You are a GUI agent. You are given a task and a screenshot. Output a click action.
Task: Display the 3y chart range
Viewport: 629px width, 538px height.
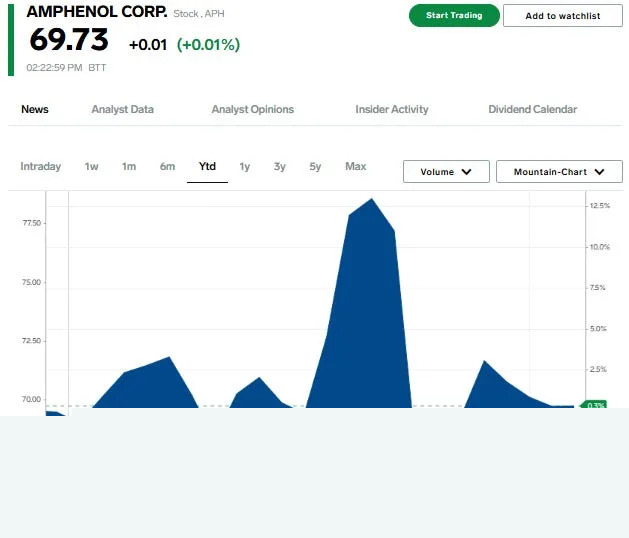coord(280,166)
